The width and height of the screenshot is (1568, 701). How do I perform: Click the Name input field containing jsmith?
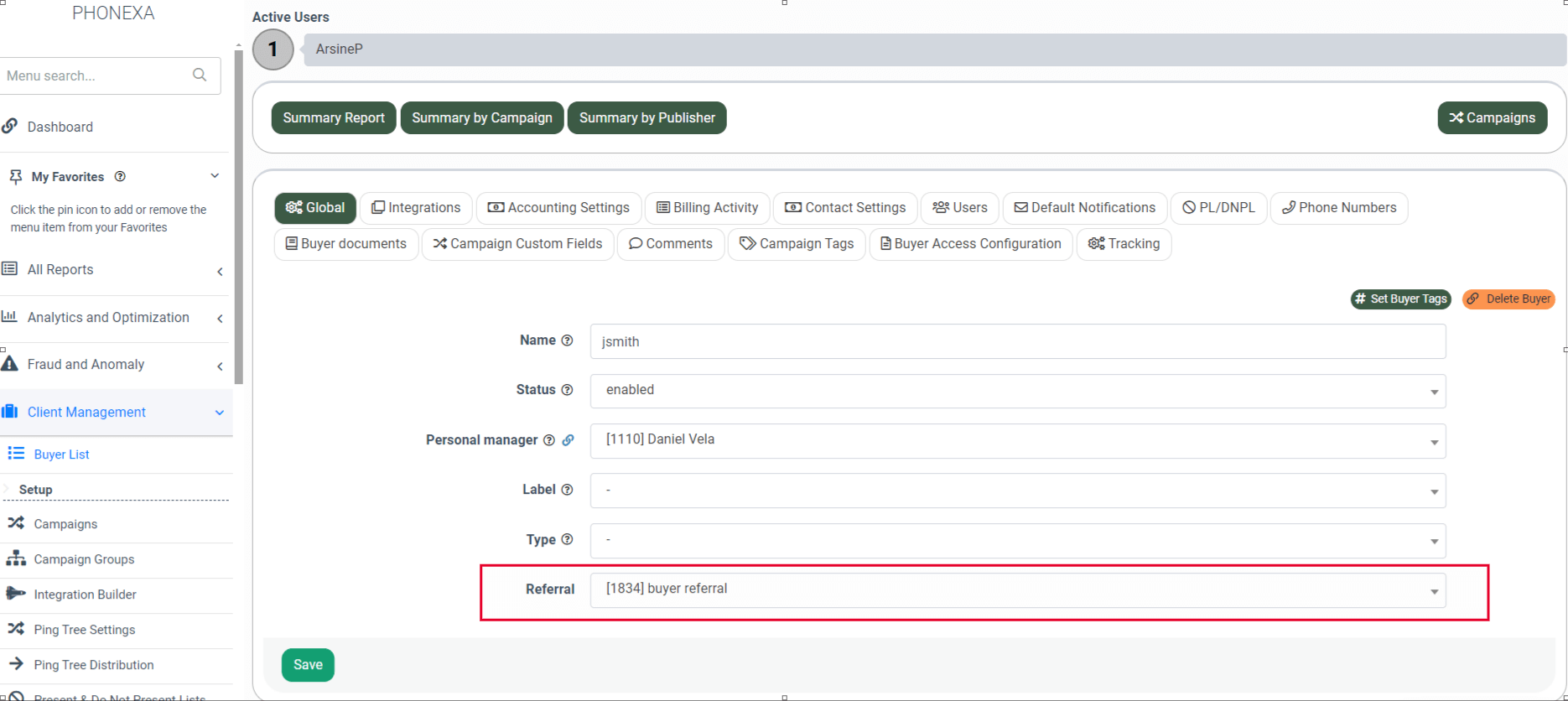click(1017, 341)
